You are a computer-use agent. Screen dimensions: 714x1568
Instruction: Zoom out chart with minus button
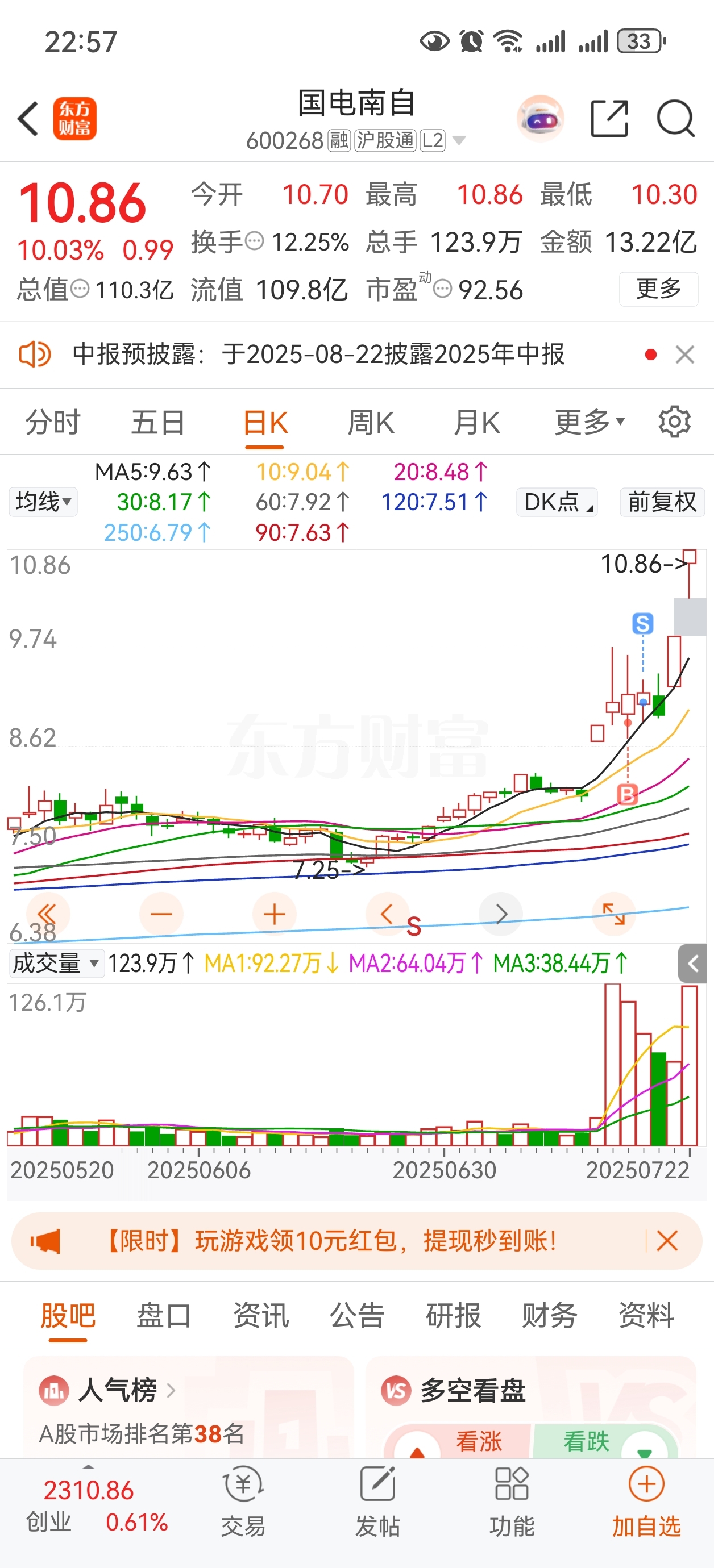point(161,914)
